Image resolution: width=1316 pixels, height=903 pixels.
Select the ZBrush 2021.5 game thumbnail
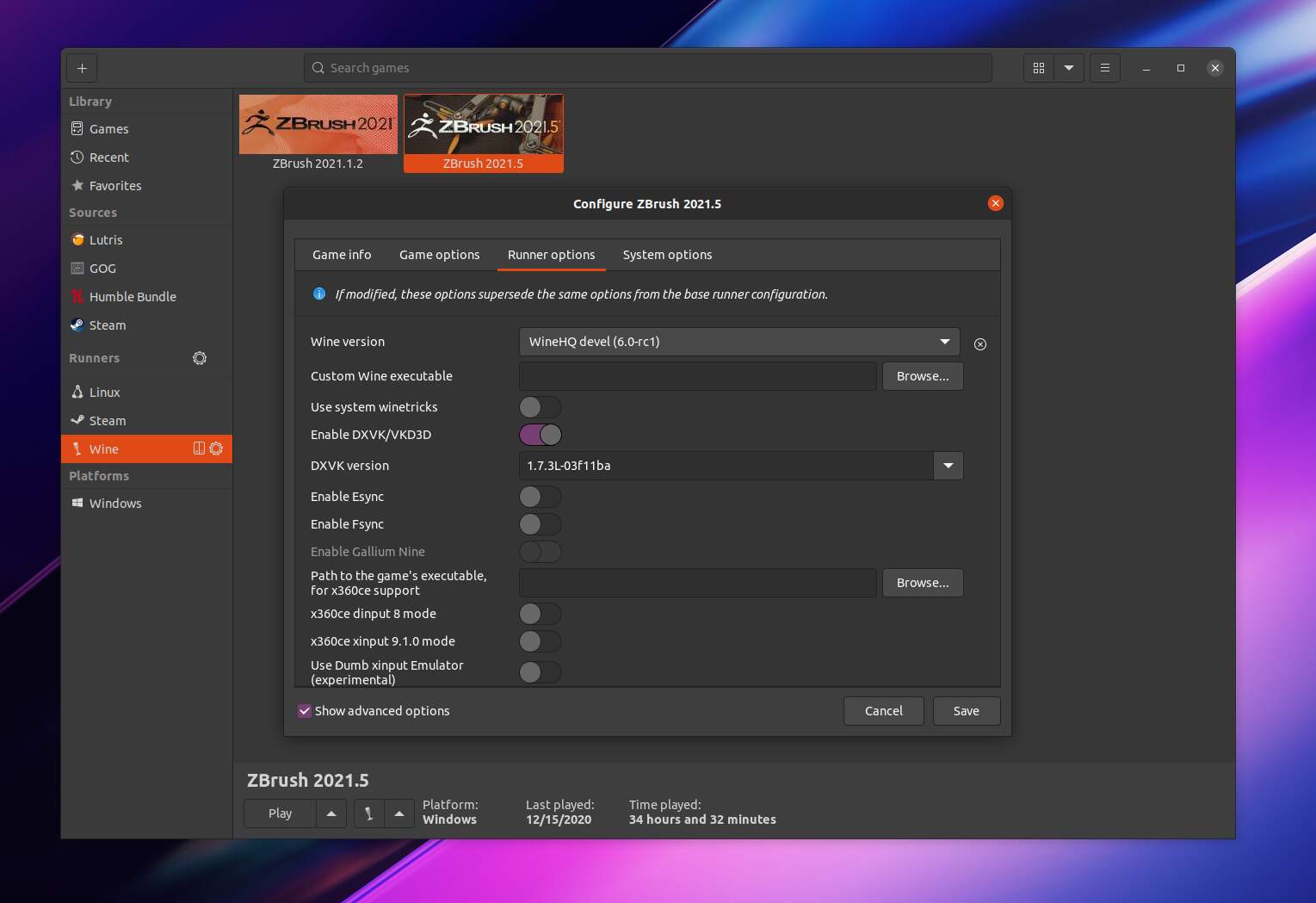click(484, 133)
